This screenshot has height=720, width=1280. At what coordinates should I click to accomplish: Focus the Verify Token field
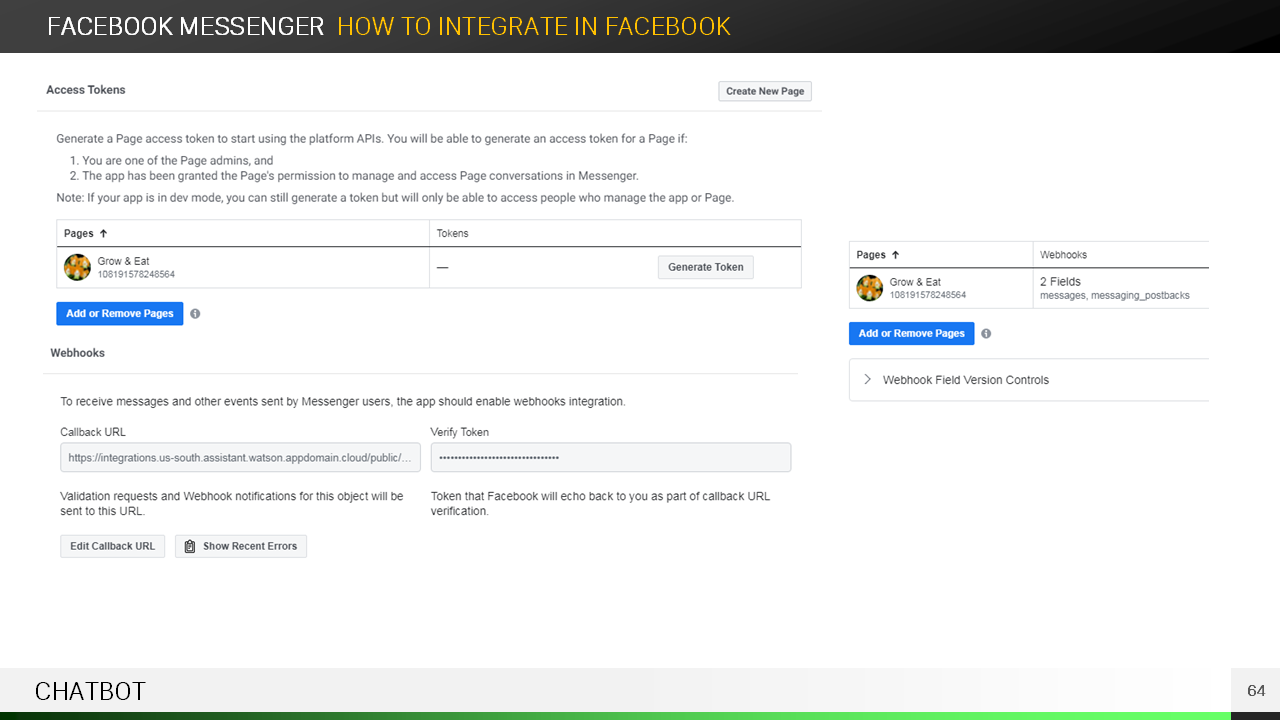coord(610,458)
